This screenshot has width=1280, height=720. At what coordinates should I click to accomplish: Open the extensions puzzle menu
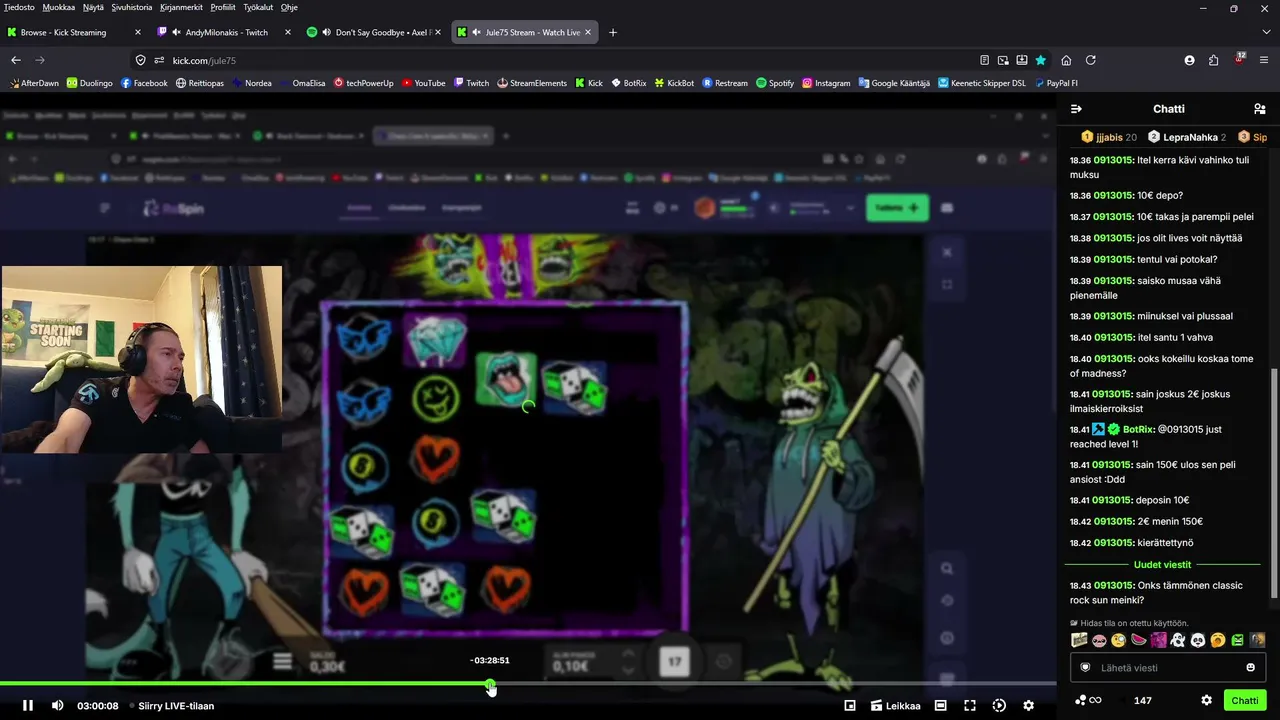(x=1214, y=60)
